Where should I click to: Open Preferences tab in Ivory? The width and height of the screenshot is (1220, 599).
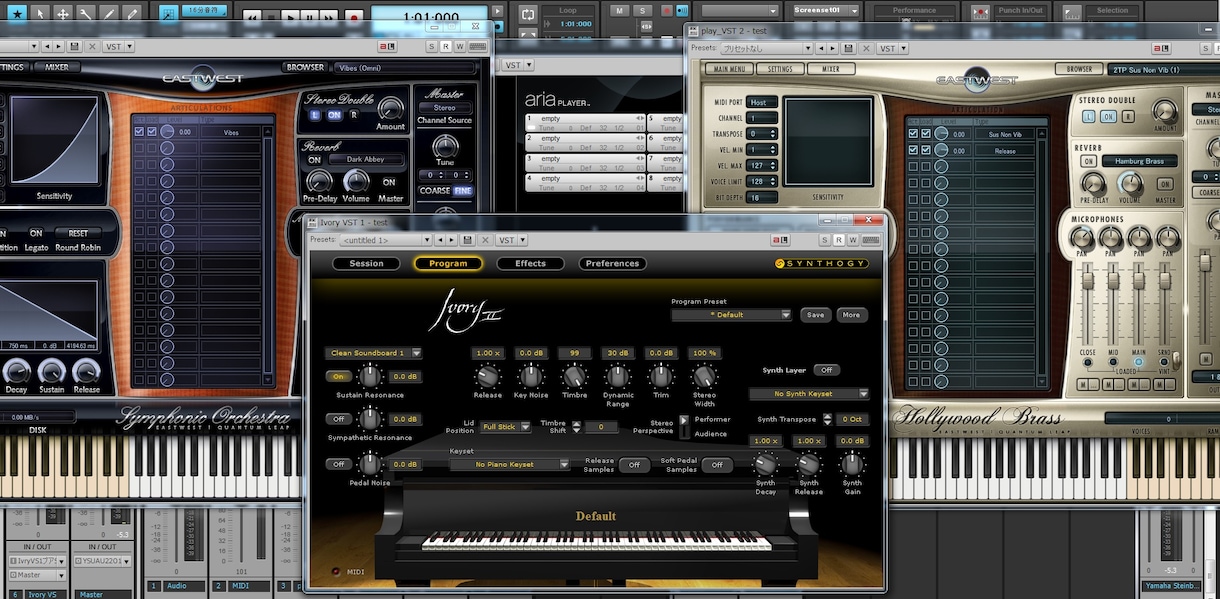click(x=612, y=264)
